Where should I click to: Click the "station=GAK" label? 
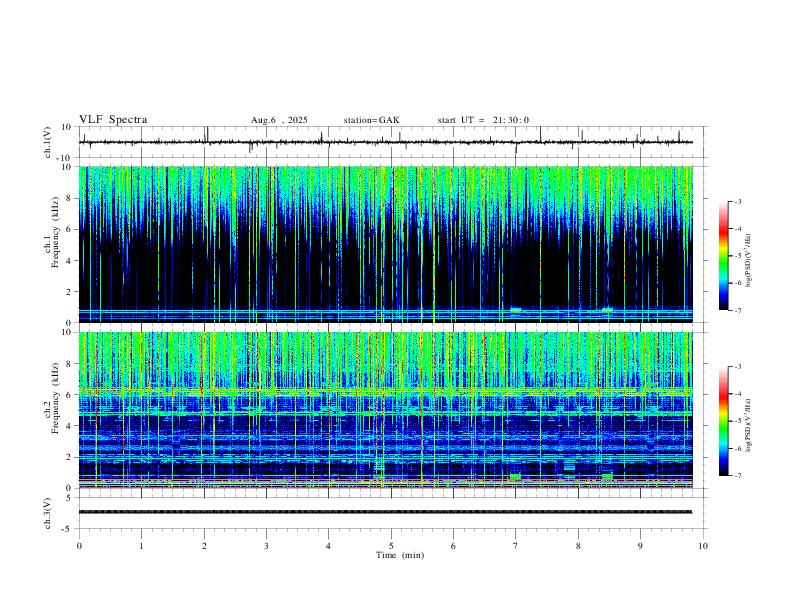372,120
